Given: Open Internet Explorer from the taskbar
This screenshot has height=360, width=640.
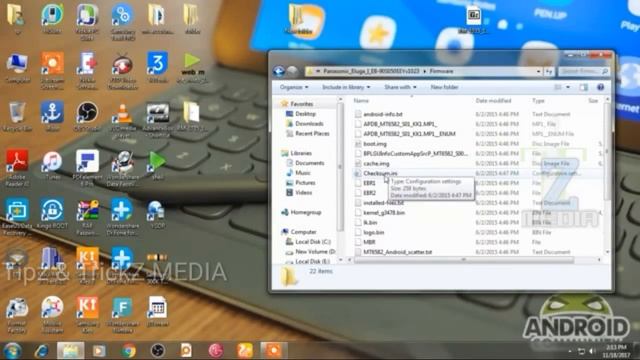Looking at the screenshot, I should point(41,351).
